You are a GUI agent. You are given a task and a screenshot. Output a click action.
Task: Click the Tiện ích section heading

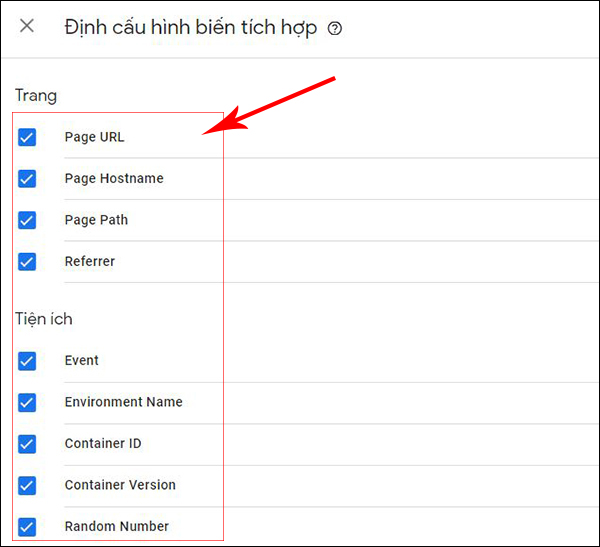click(x=44, y=319)
